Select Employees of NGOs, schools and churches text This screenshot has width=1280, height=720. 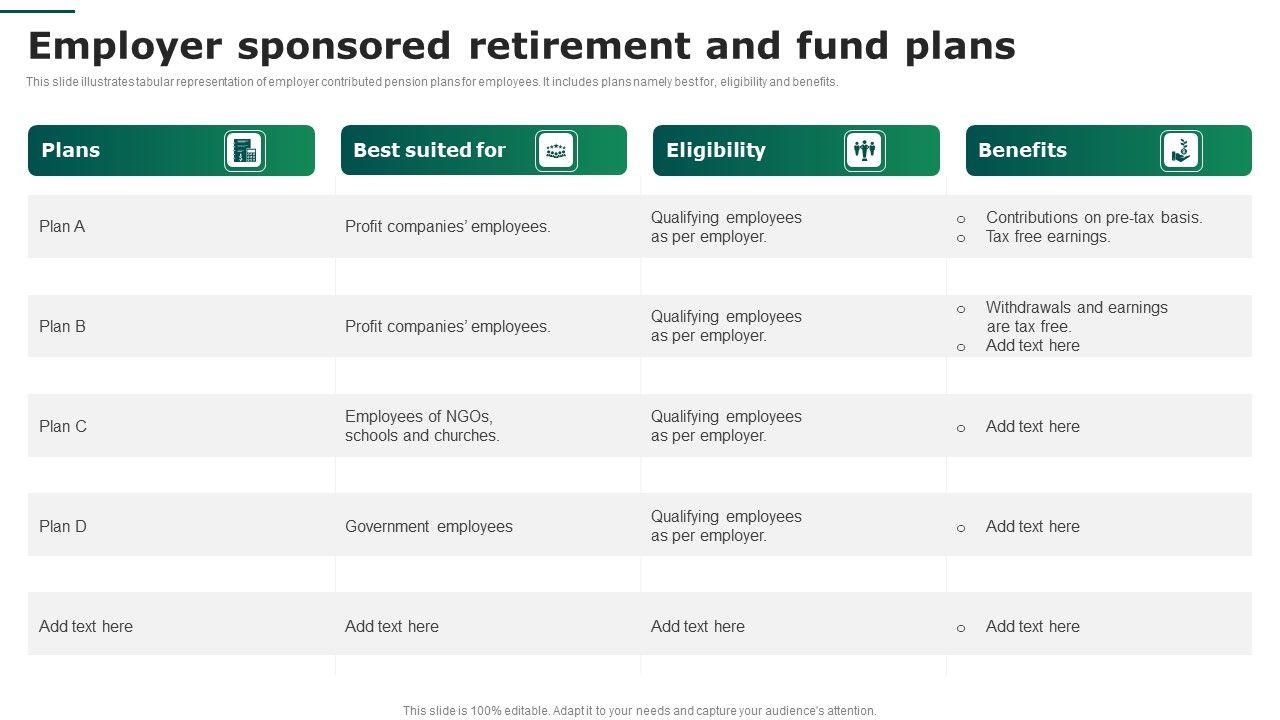[x=422, y=426]
